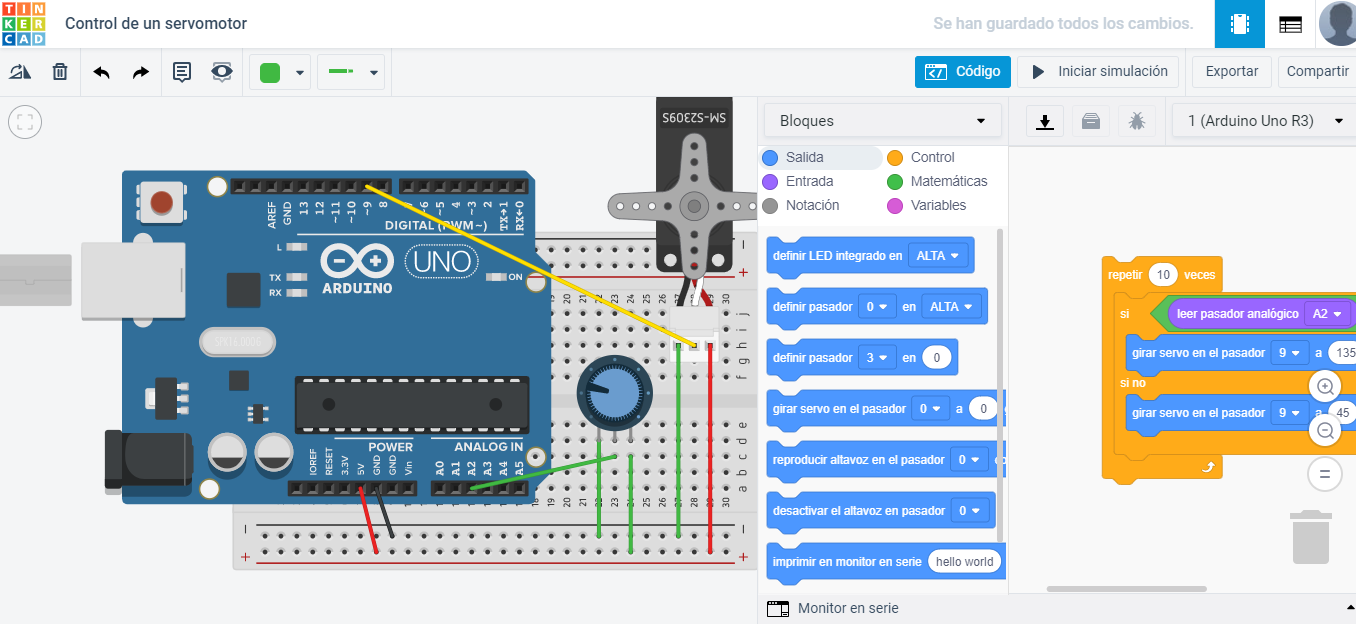This screenshot has width=1356, height=624.
Task: Open pin 3 dropdown in definir pasador block
Action: [877, 358]
